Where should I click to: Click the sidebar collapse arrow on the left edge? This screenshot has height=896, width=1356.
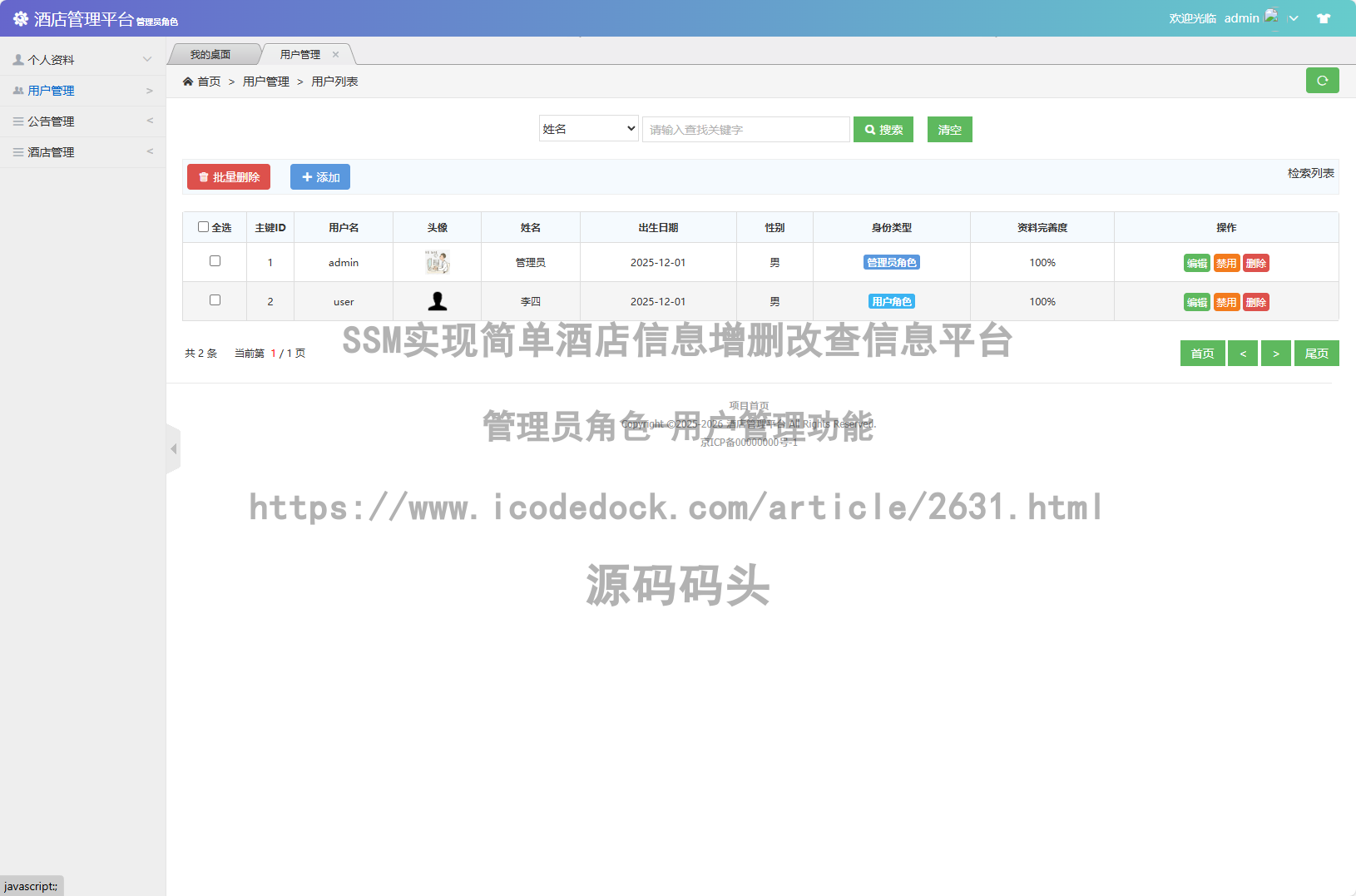point(174,448)
